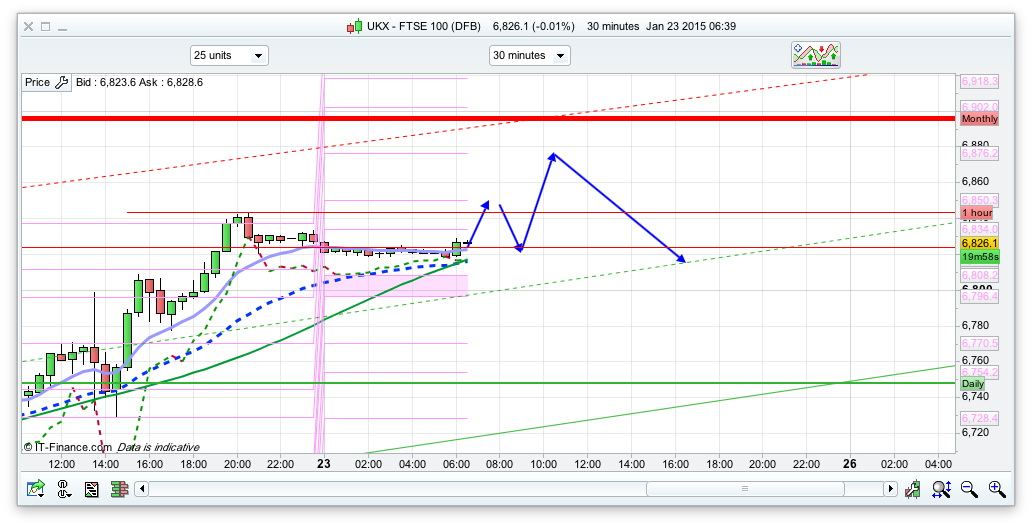Click the red-green order book icon
Screen dimensions: 1032x527
119,489
